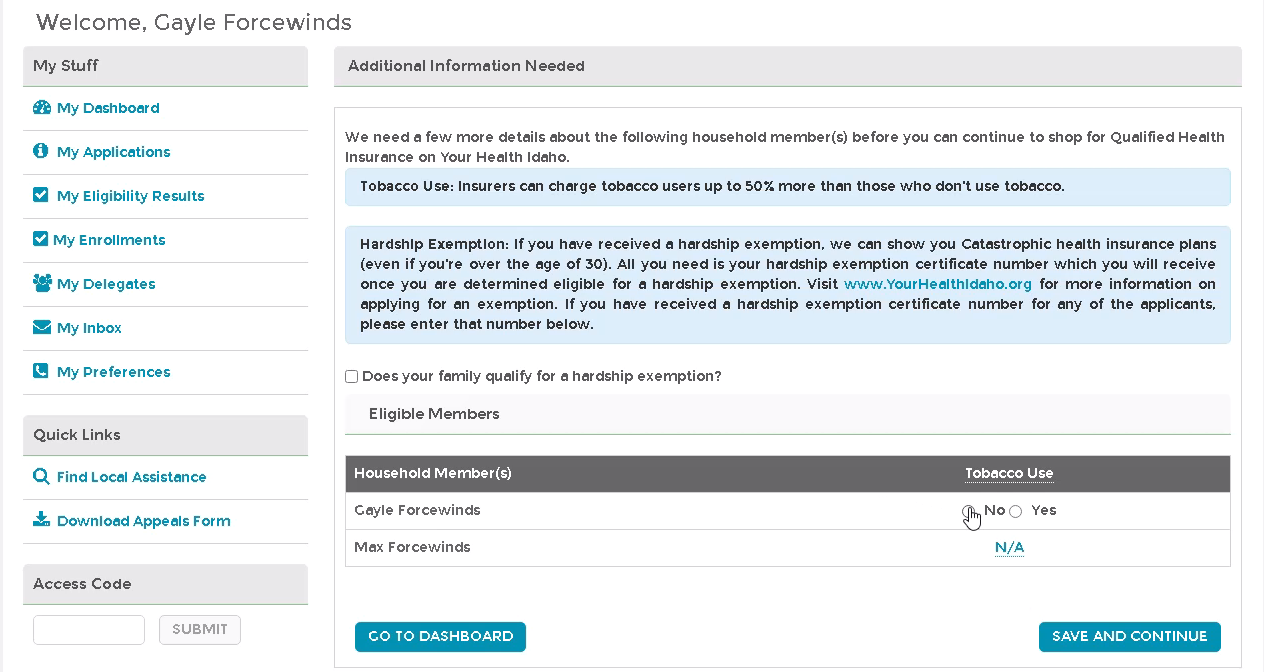Viewport: 1264px width, 672px height.
Task: Click the My Inbox envelope icon
Action: pyautogui.click(x=41, y=328)
